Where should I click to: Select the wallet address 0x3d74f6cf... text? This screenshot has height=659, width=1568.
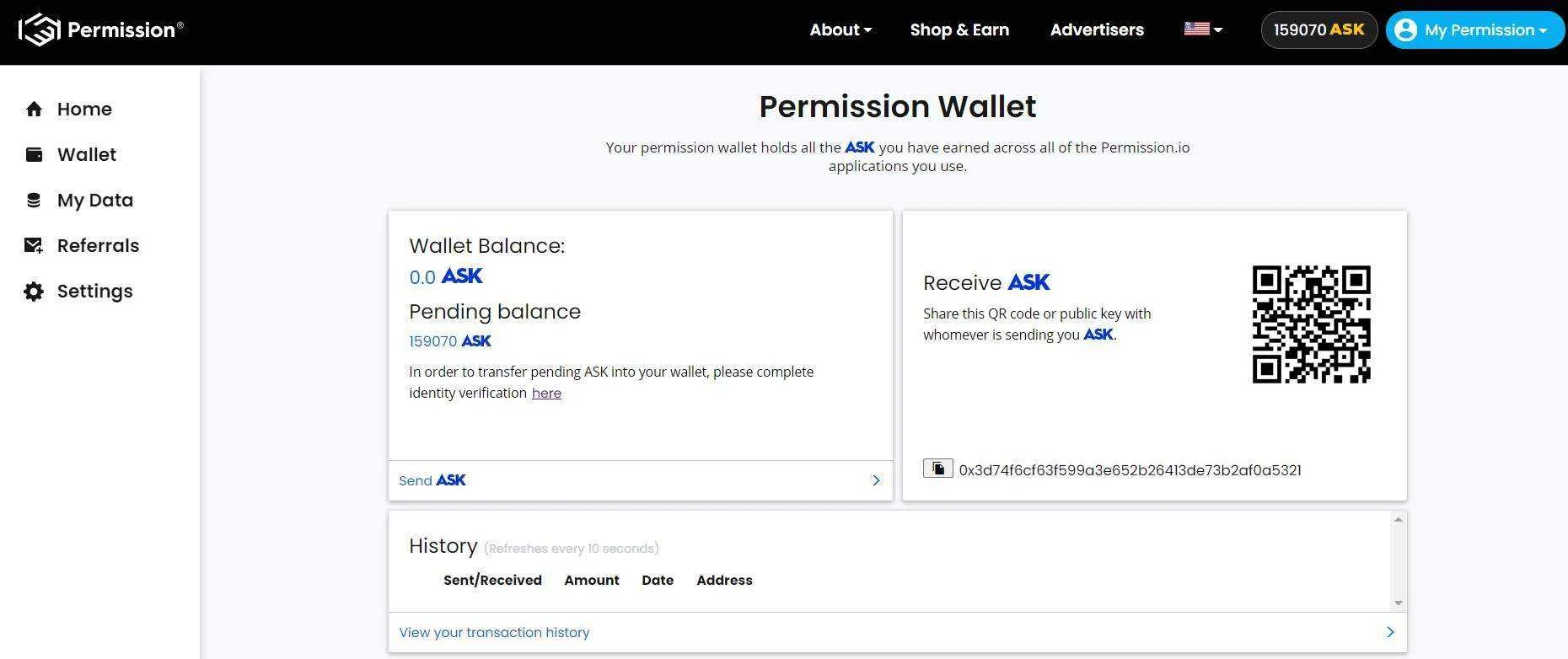(1130, 470)
